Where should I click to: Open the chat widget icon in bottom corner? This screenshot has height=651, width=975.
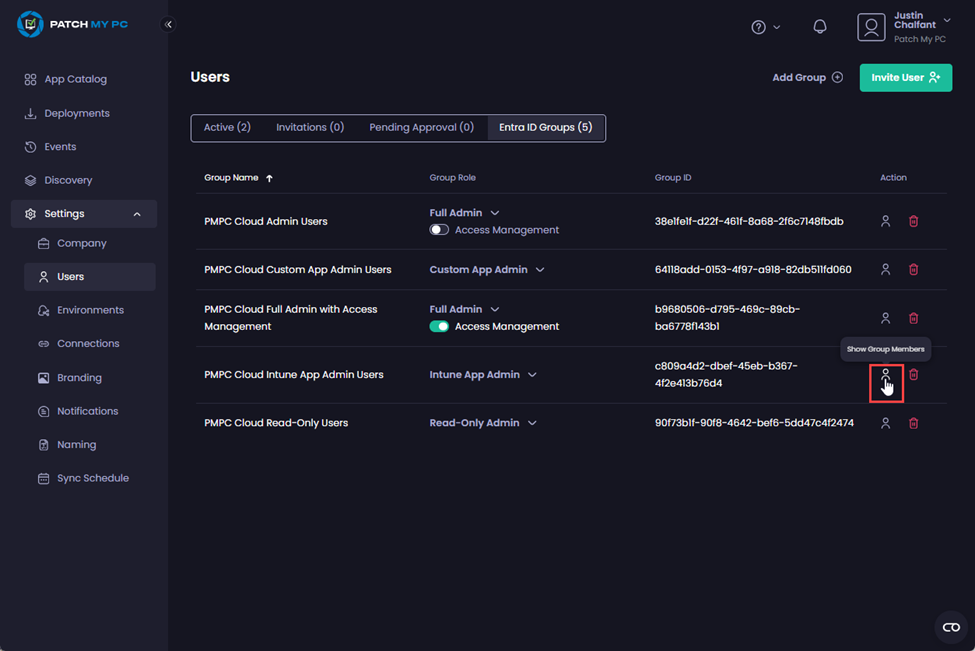pos(950,627)
